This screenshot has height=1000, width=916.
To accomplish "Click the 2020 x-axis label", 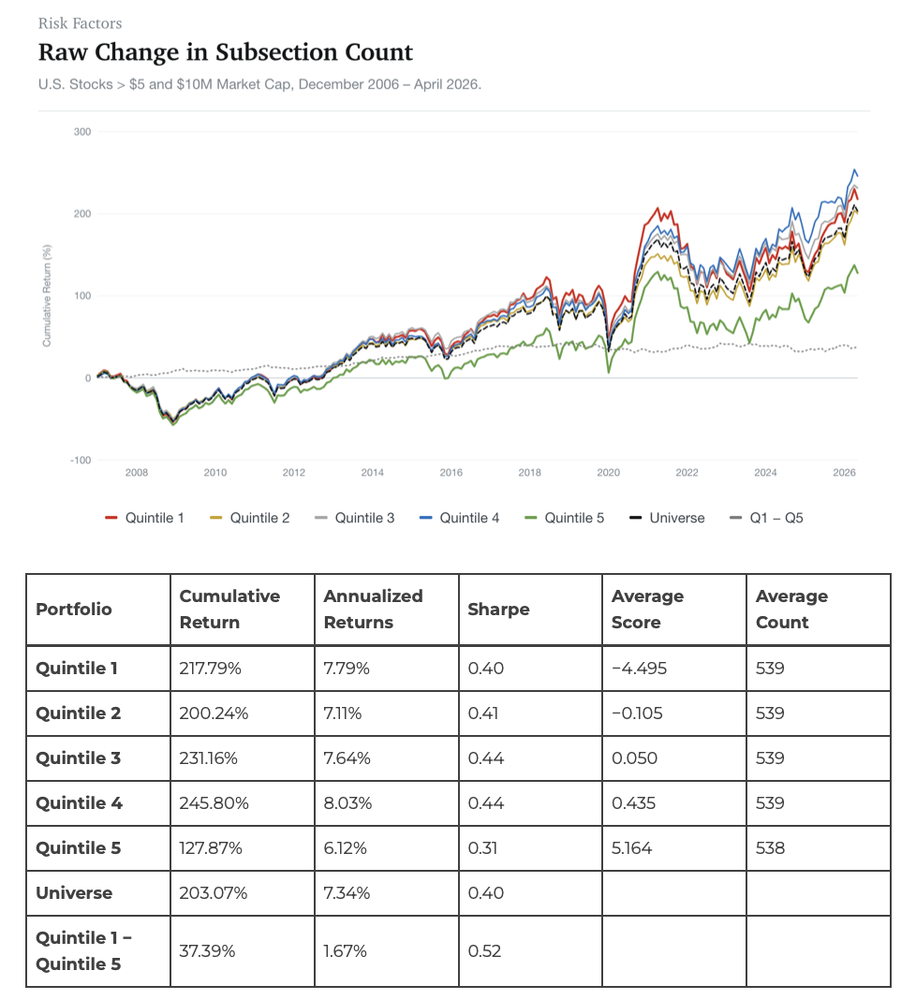I will [x=609, y=473].
